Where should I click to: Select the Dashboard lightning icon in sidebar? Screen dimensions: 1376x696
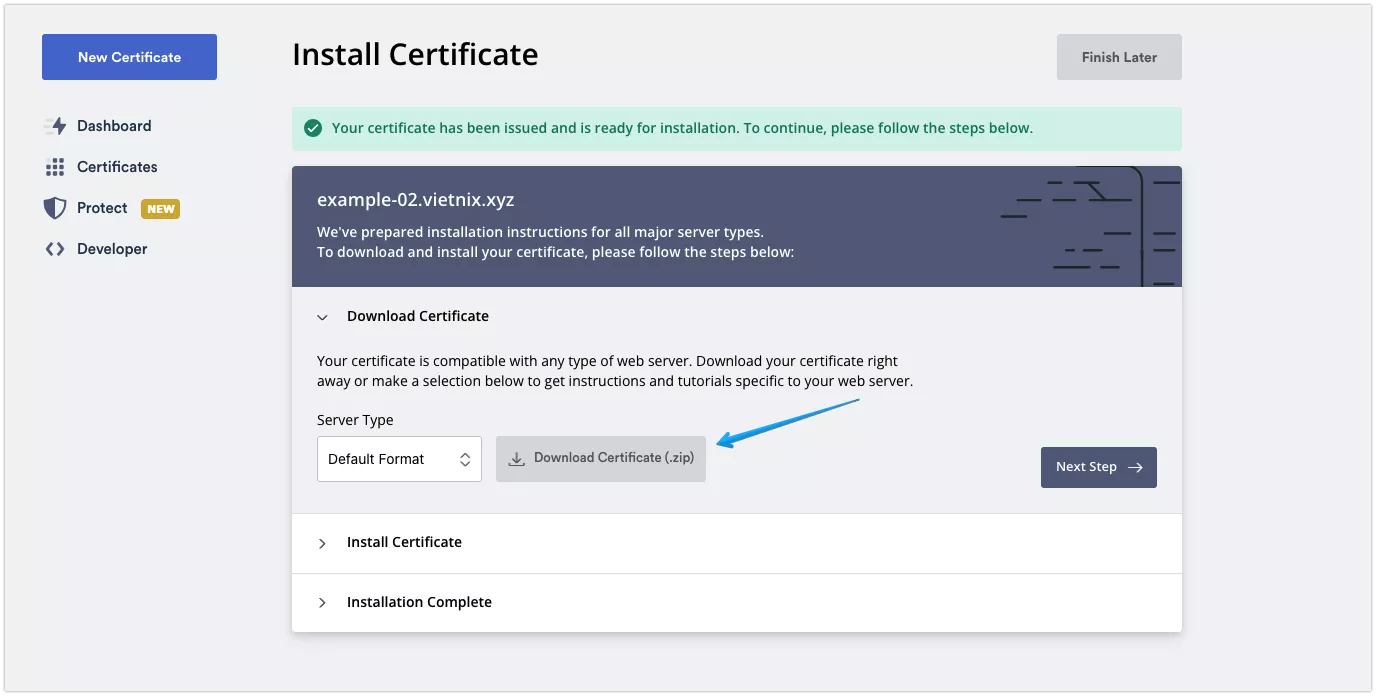click(57, 125)
